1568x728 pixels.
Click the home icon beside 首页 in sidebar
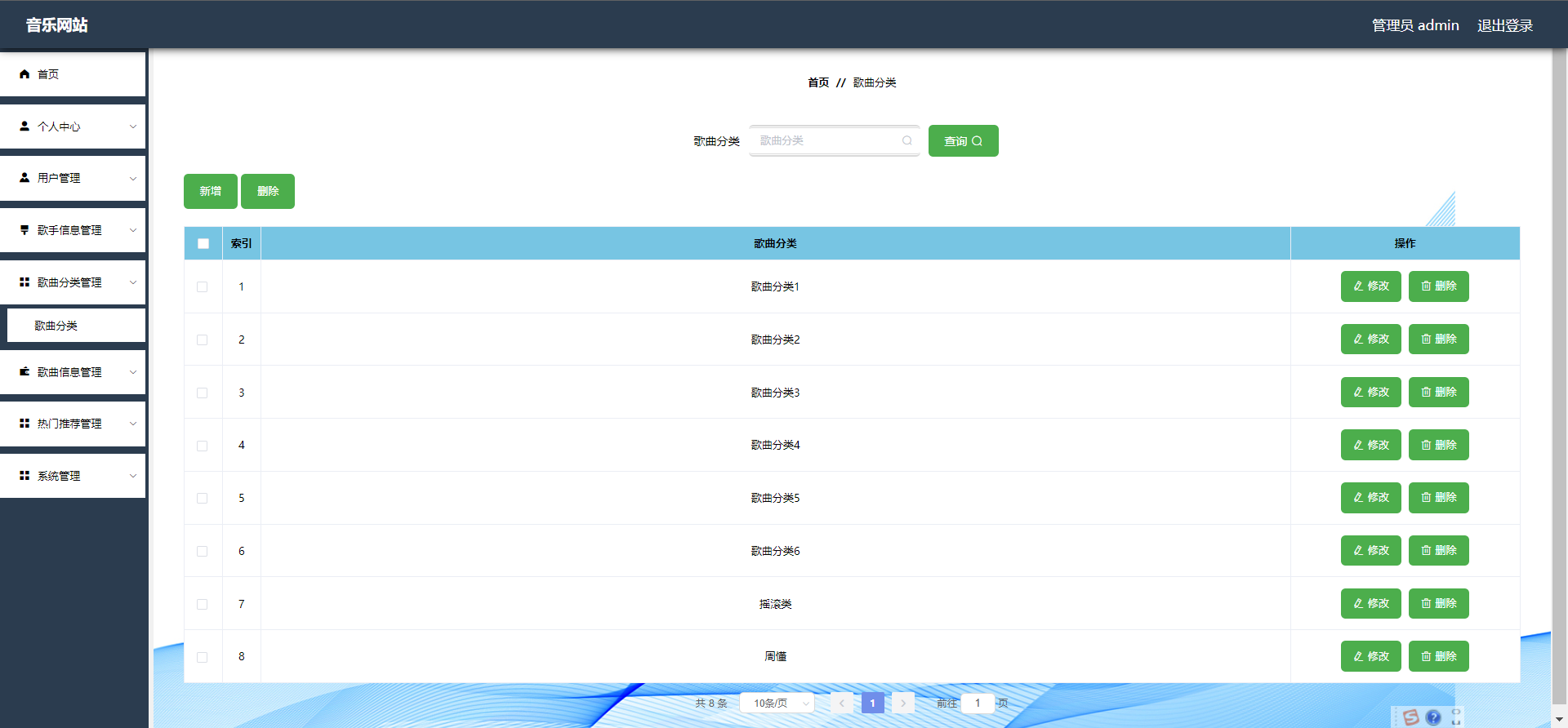[24, 74]
